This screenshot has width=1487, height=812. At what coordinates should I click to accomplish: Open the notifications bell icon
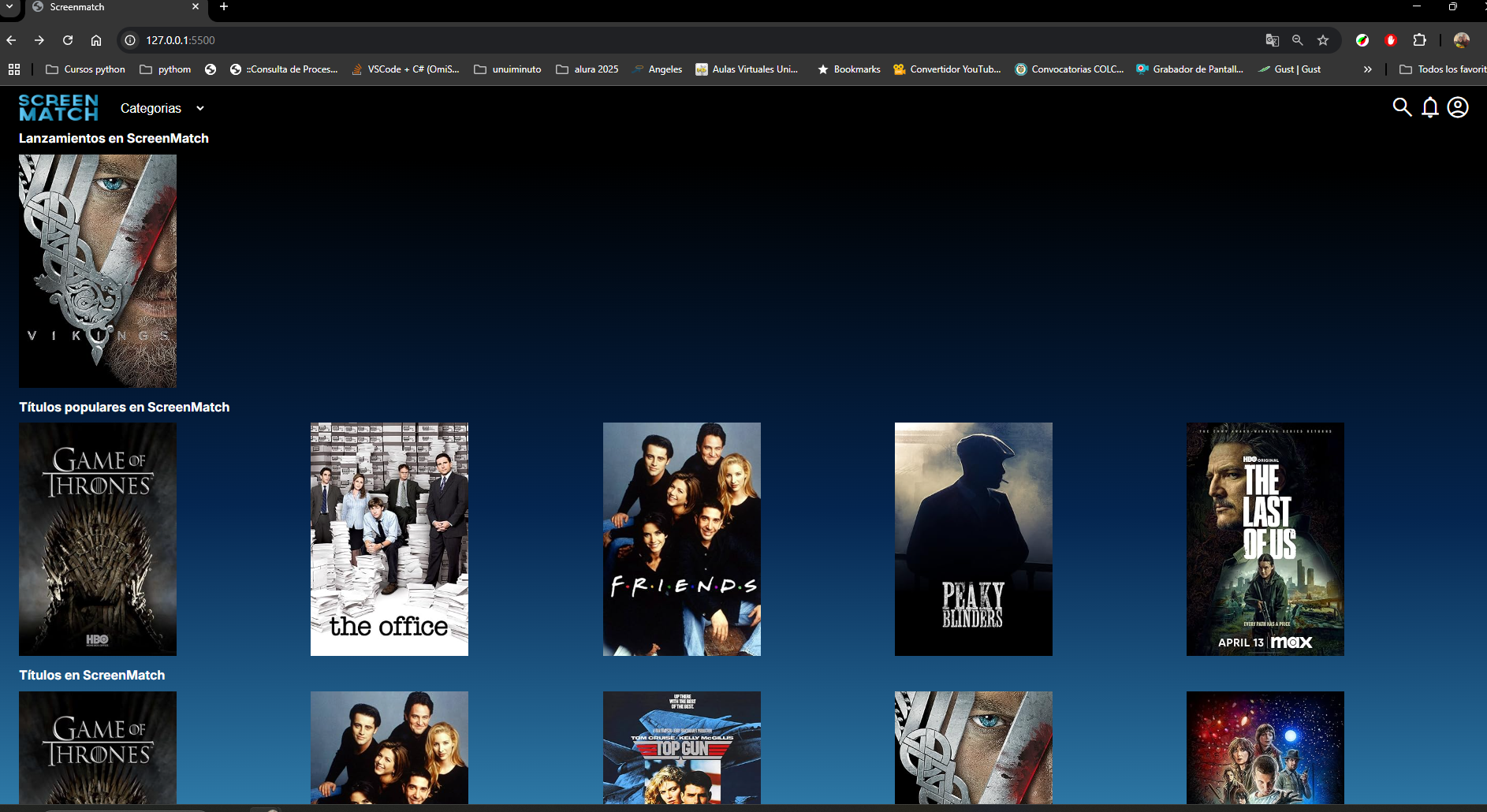coord(1430,107)
